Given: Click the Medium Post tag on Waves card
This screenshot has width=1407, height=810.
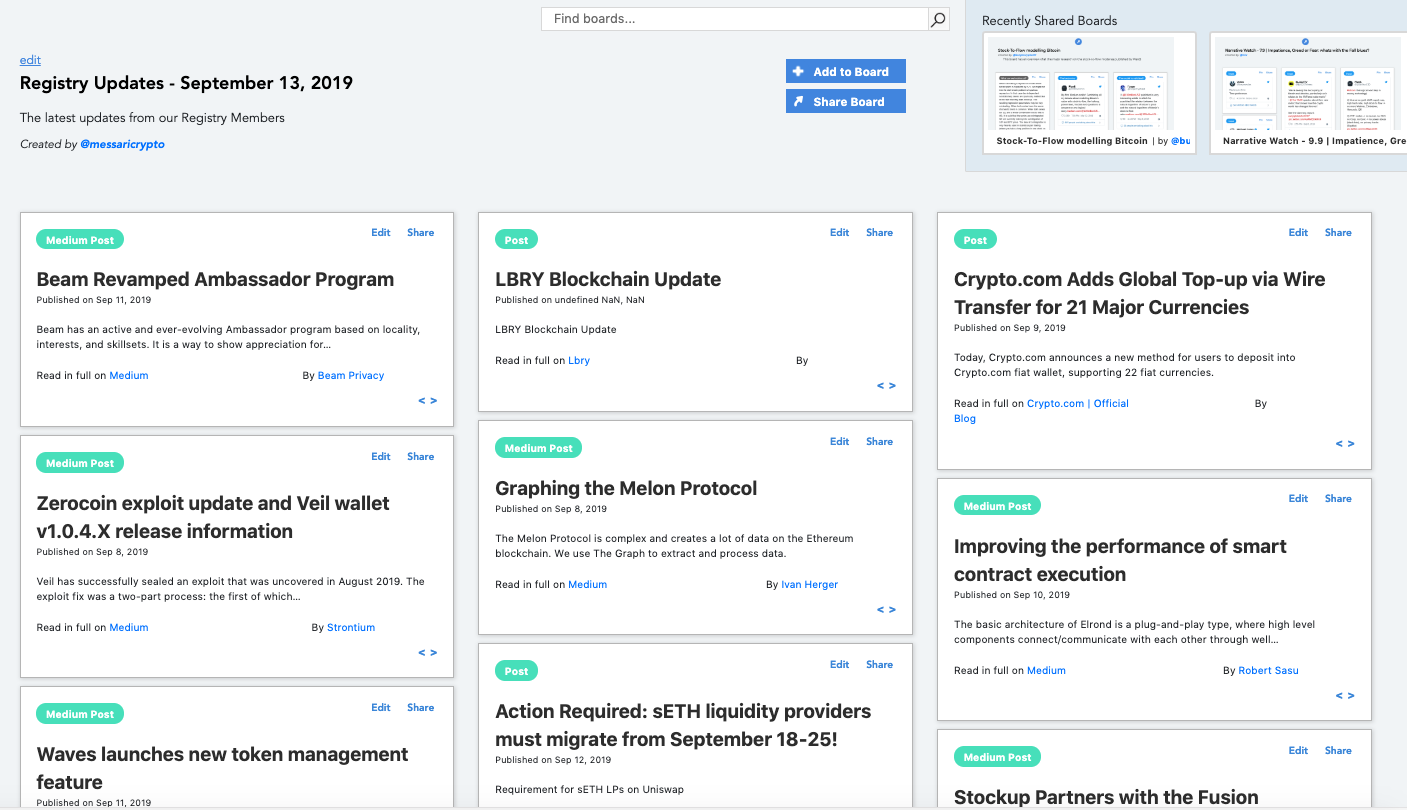Looking at the screenshot, I should coord(80,714).
